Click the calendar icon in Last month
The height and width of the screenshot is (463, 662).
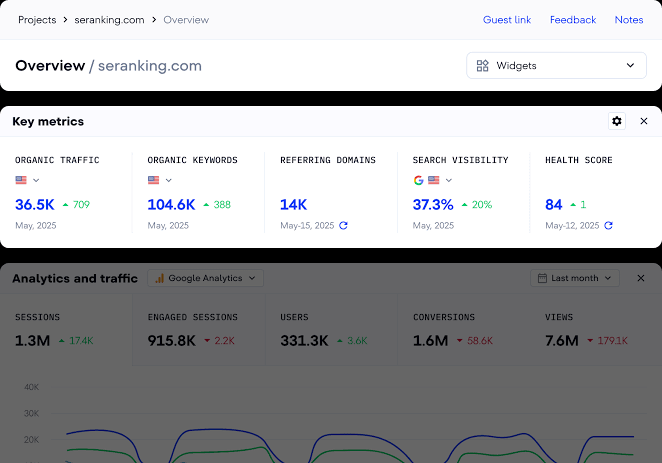[x=542, y=278]
